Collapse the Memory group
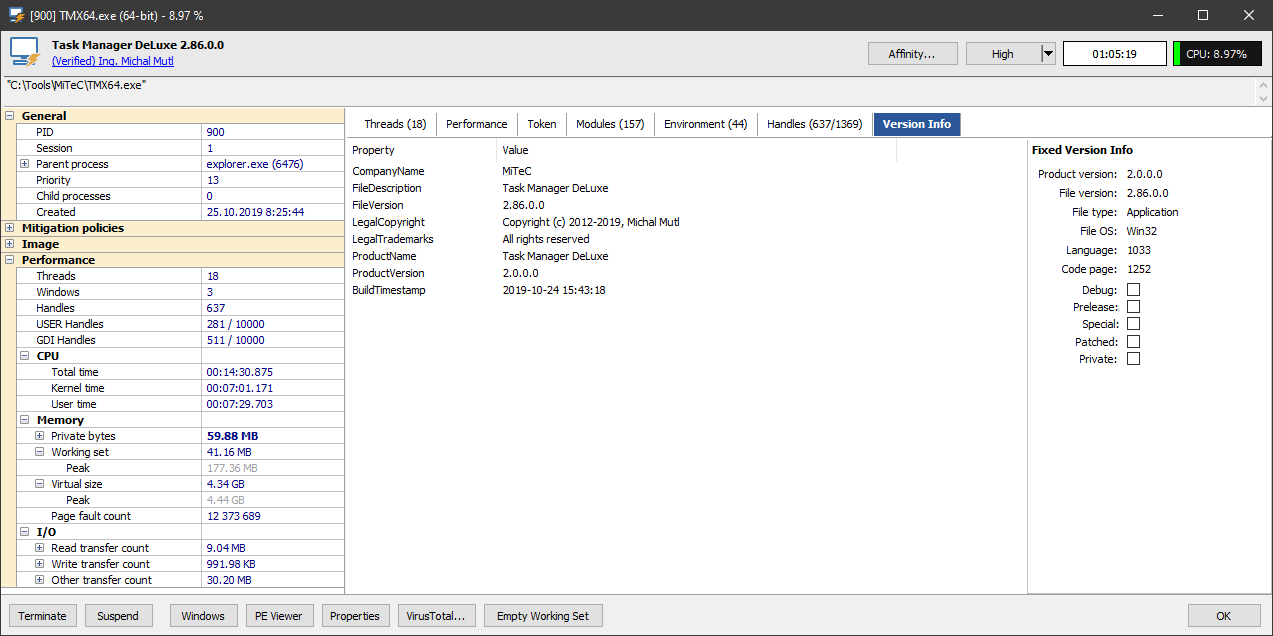This screenshot has height=636, width=1273. pyautogui.click(x=24, y=420)
